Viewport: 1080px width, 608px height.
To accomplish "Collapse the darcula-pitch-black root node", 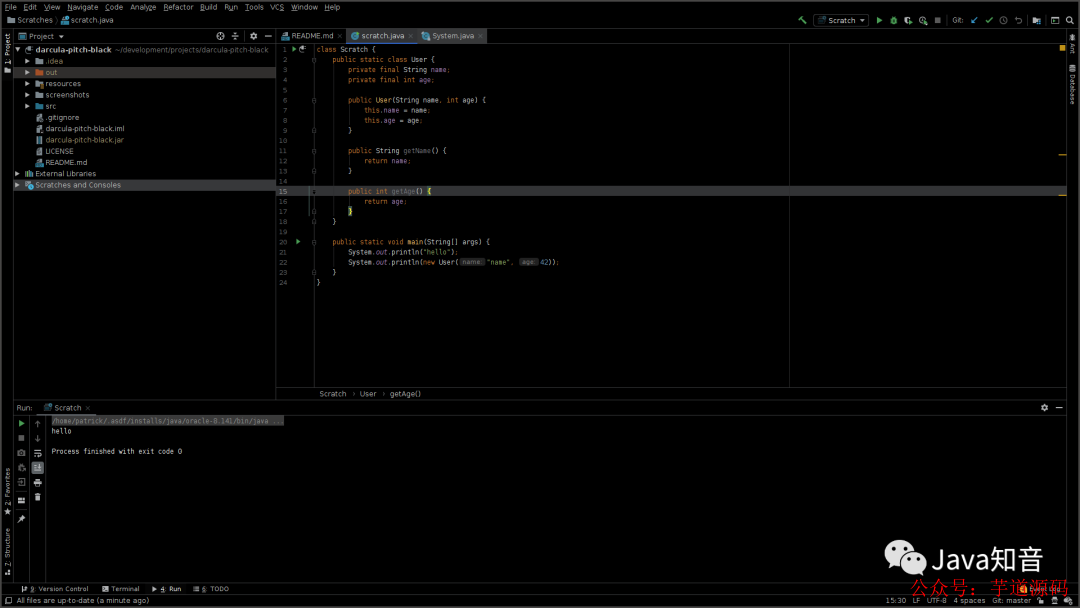I will coord(18,50).
